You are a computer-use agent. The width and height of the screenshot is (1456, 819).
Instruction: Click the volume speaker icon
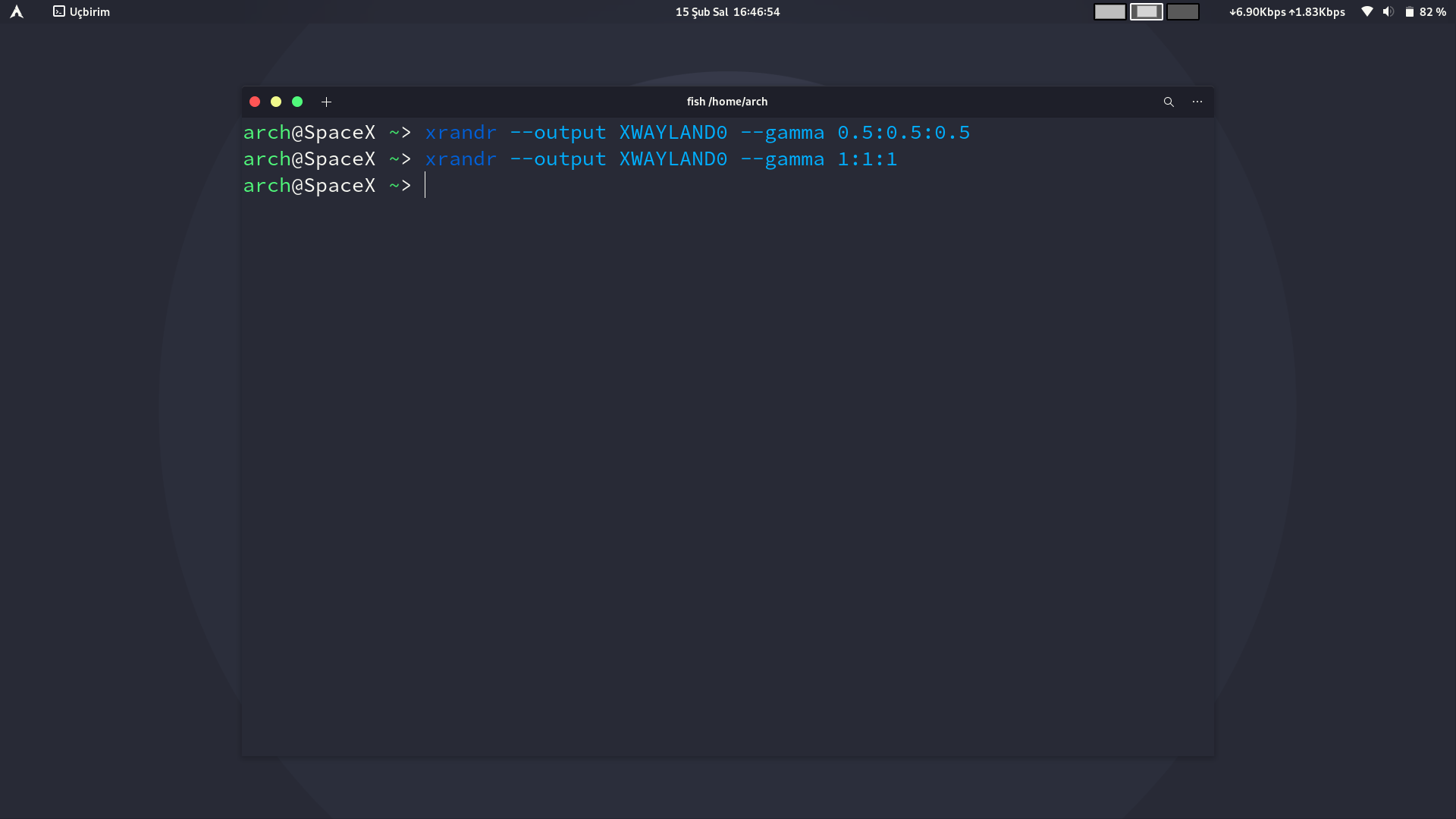1388,11
